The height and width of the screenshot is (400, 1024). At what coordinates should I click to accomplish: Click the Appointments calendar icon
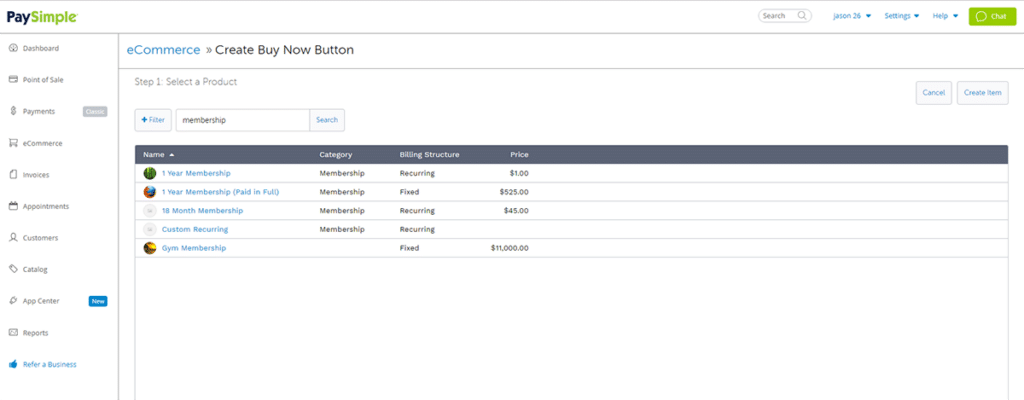pos(13,207)
